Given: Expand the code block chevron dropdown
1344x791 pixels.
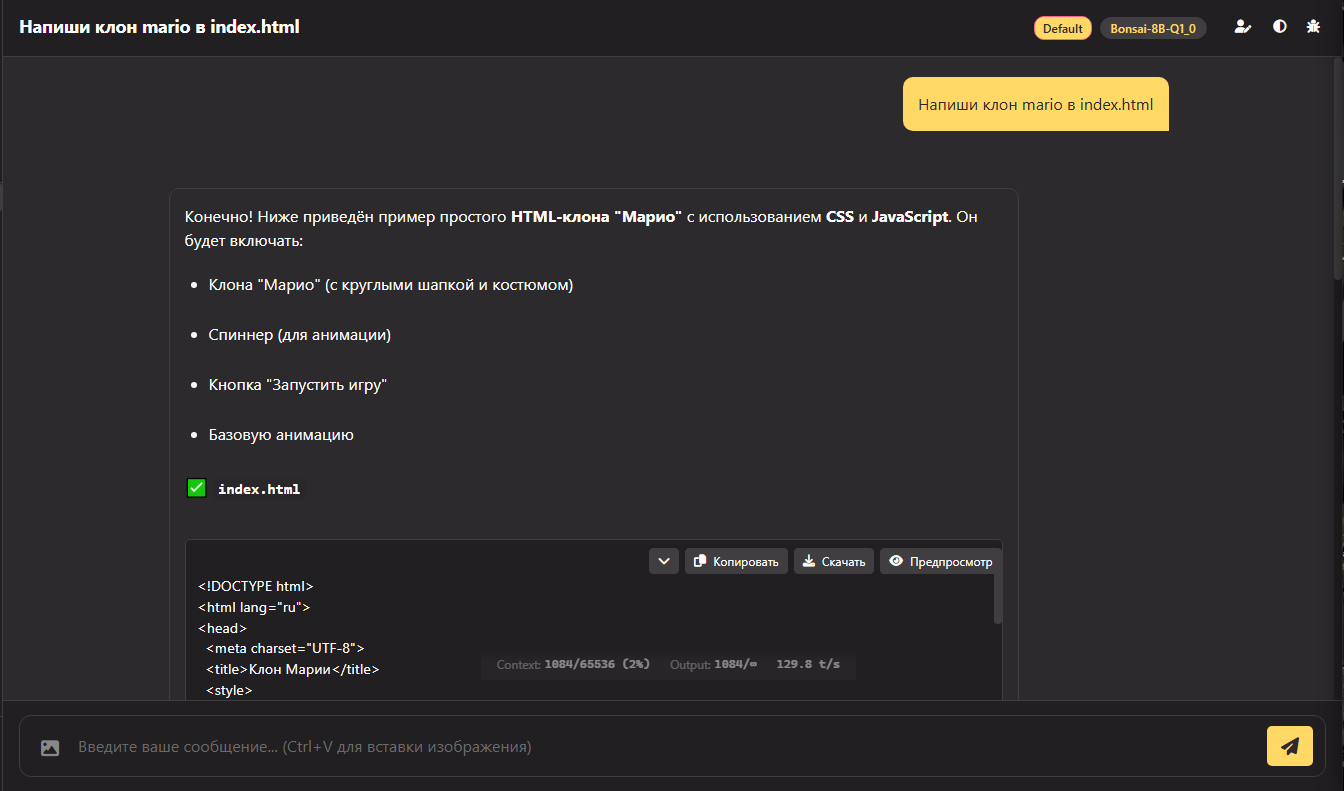Looking at the screenshot, I should [x=664, y=561].
